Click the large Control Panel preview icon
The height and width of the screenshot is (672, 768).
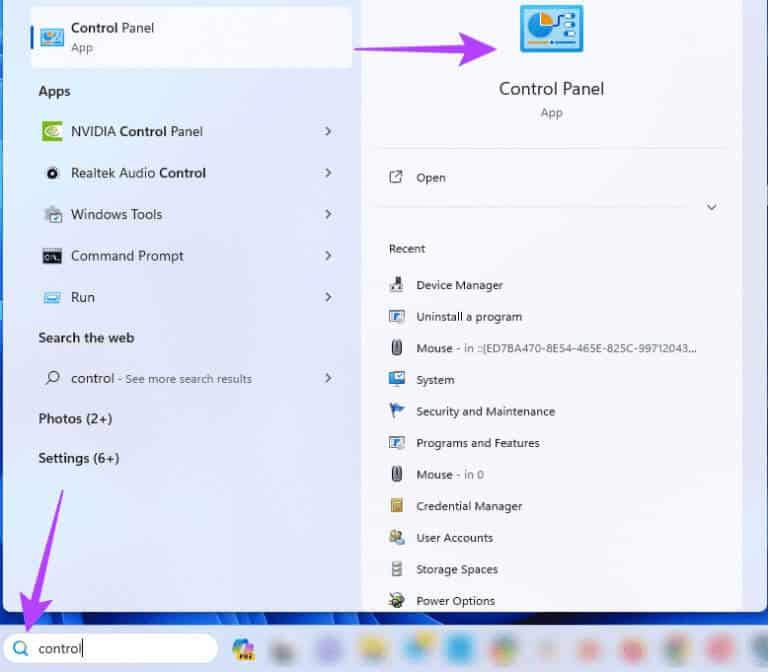click(552, 28)
